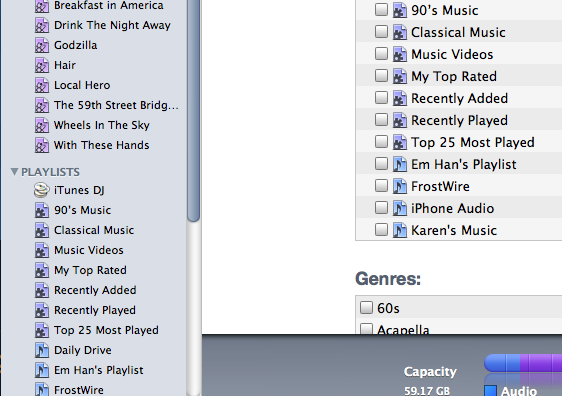Click the sync list Top 25 Most Played icon
Viewport: 562px width, 396px height.
(x=400, y=143)
